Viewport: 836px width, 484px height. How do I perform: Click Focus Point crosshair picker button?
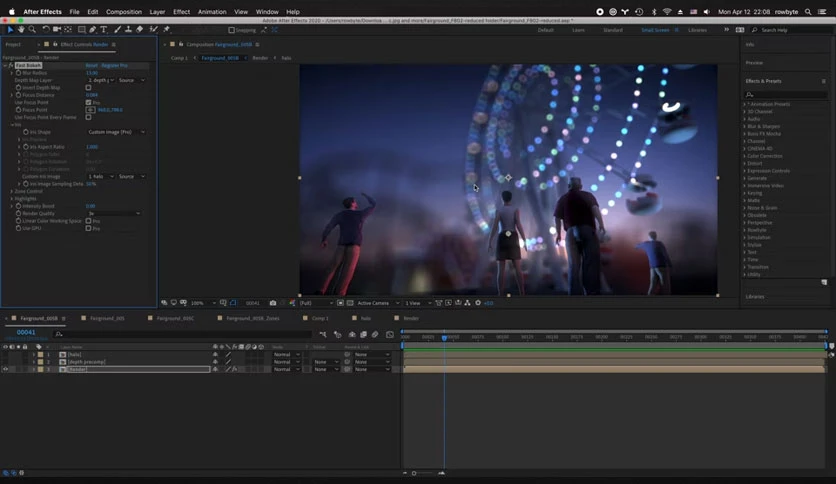tap(90, 110)
